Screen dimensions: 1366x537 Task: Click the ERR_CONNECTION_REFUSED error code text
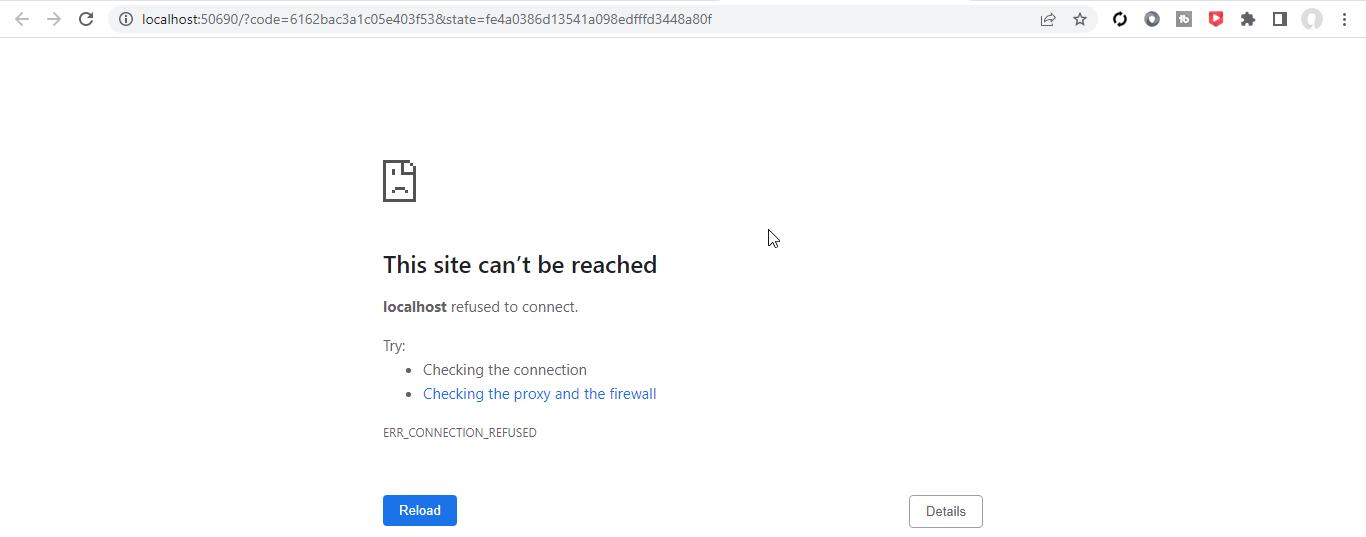(460, 433)
